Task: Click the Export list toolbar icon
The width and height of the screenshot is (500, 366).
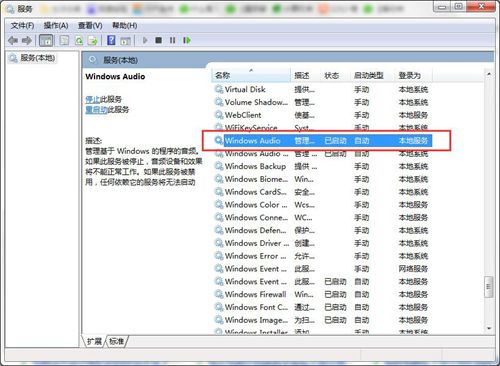Action: (92, 41)
